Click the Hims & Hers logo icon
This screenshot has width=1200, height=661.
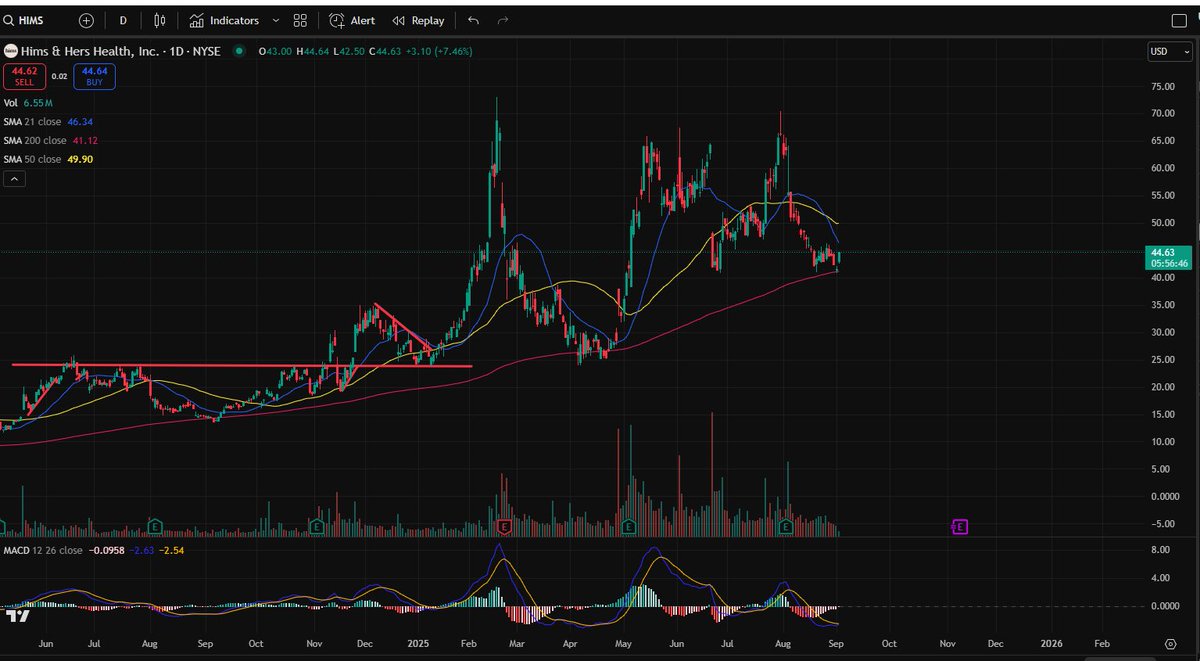tap(10, 51)
